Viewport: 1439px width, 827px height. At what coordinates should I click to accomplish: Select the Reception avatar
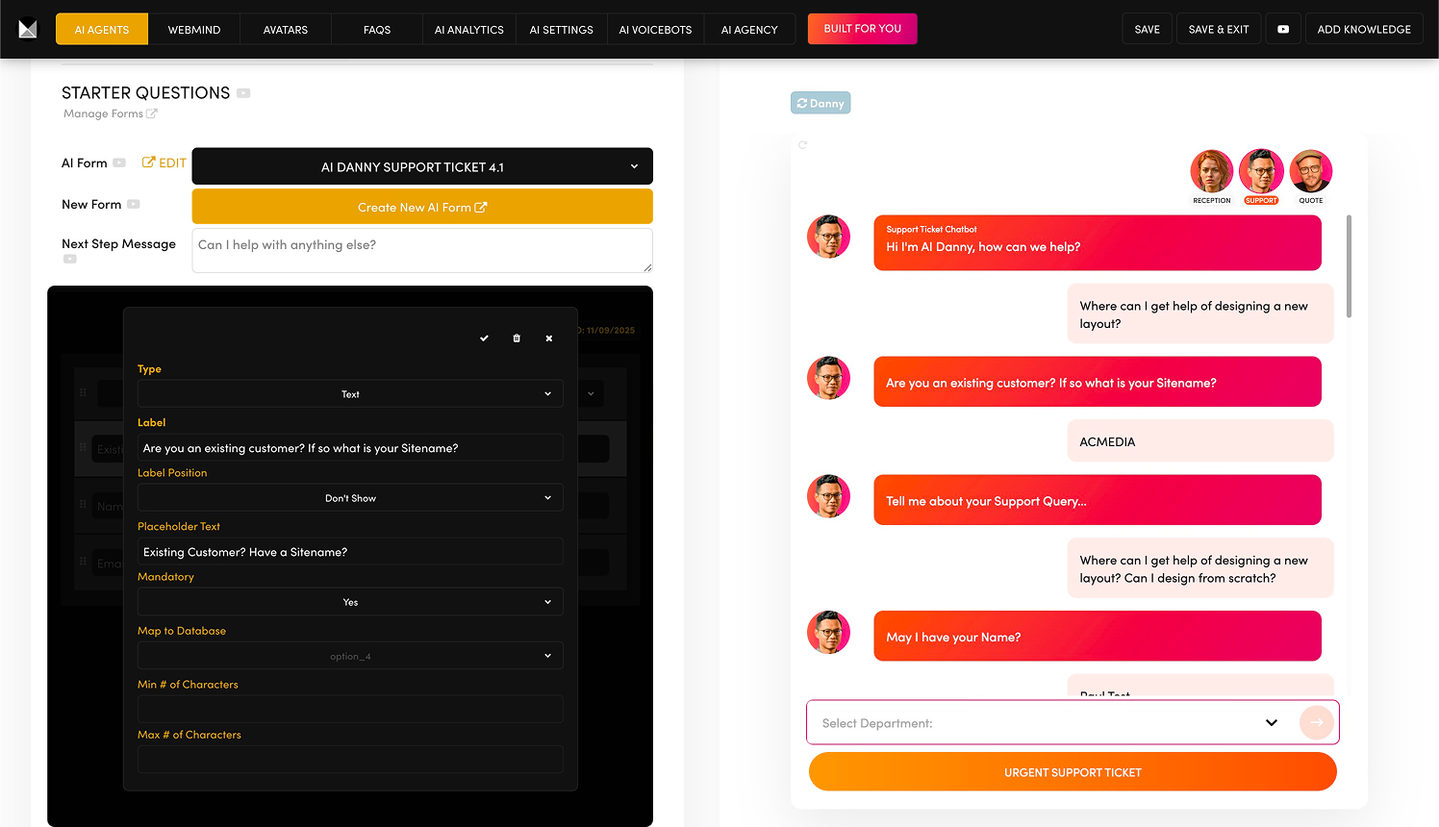(x=1211, y=172)
